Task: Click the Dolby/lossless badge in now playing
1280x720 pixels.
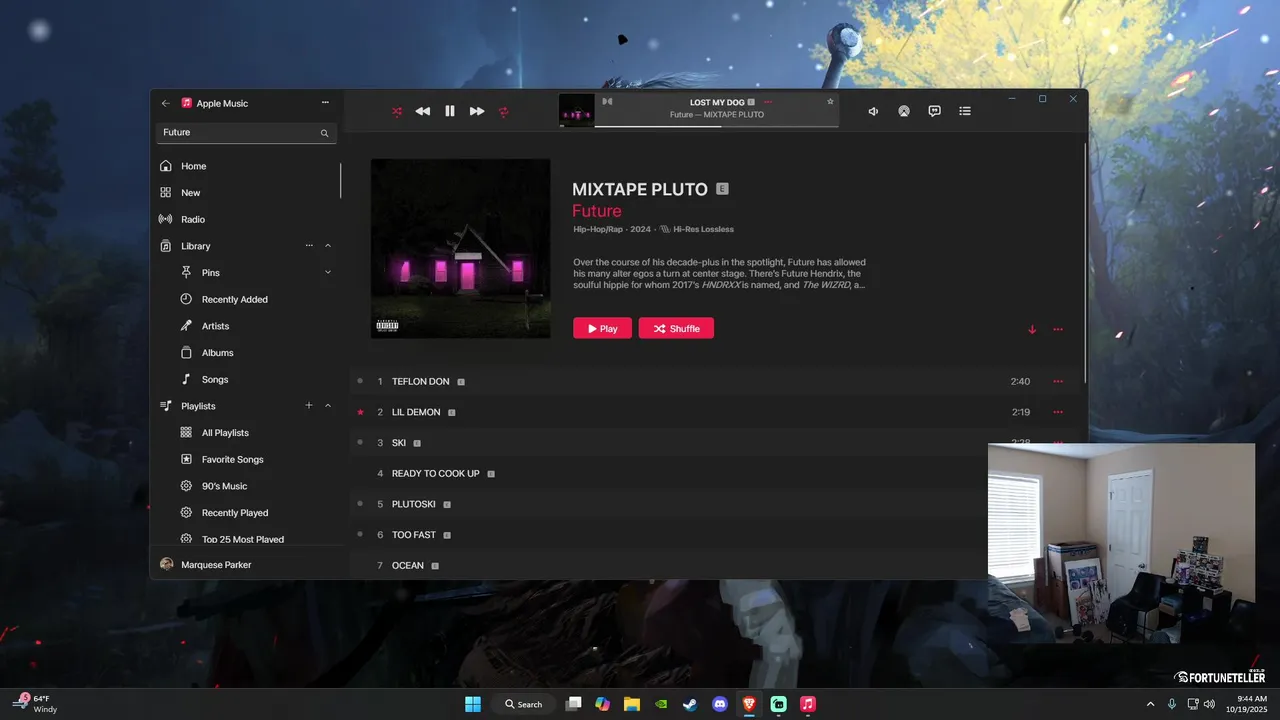Action: point(607,101)
